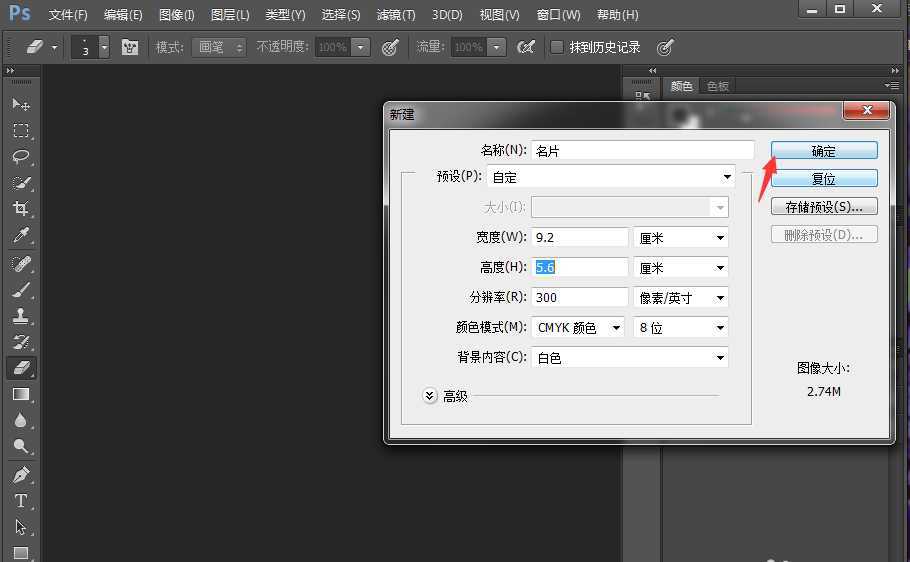Choose the Gradient tool
Image resolution: width=910 pixels, height=562 pixels.
[x=20, y=394]
